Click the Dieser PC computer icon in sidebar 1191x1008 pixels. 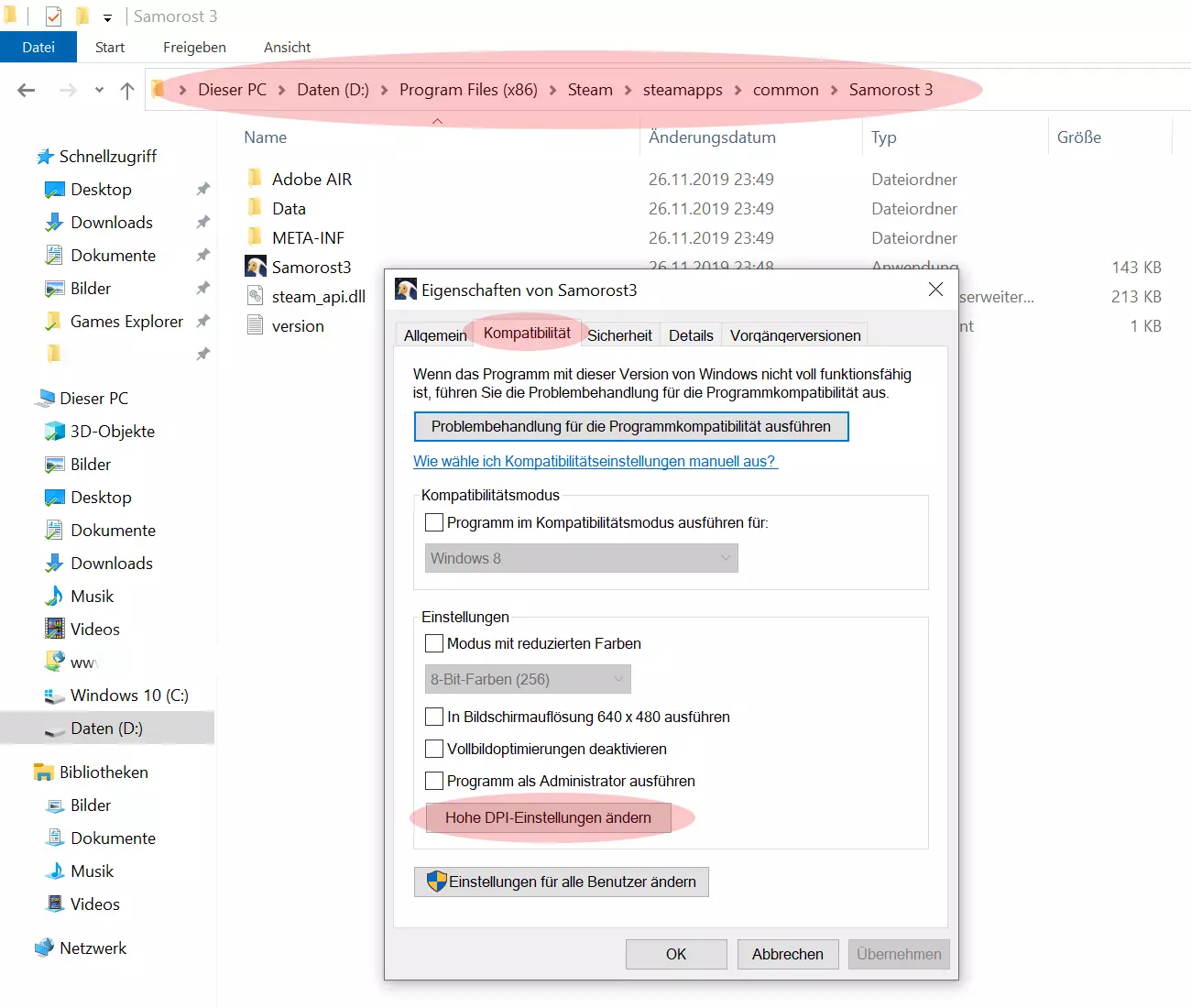tap(45, 399)
